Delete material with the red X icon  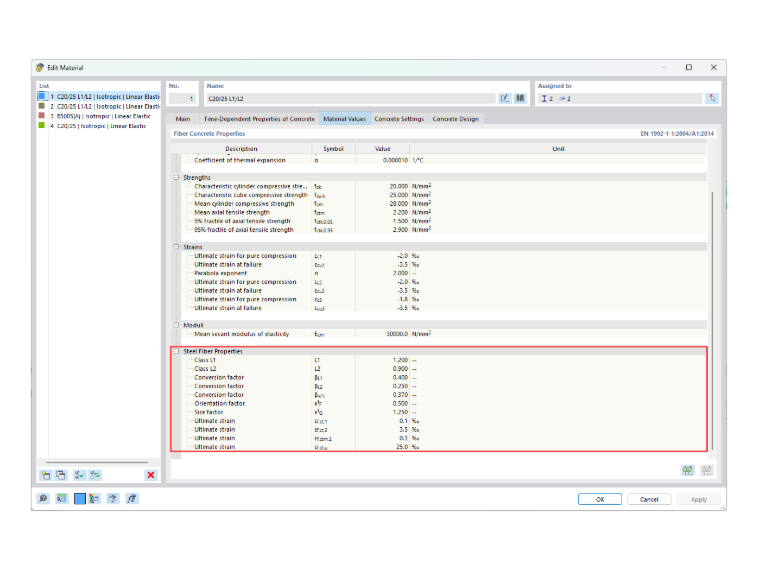pyautogui.click(x=151, y=475)
